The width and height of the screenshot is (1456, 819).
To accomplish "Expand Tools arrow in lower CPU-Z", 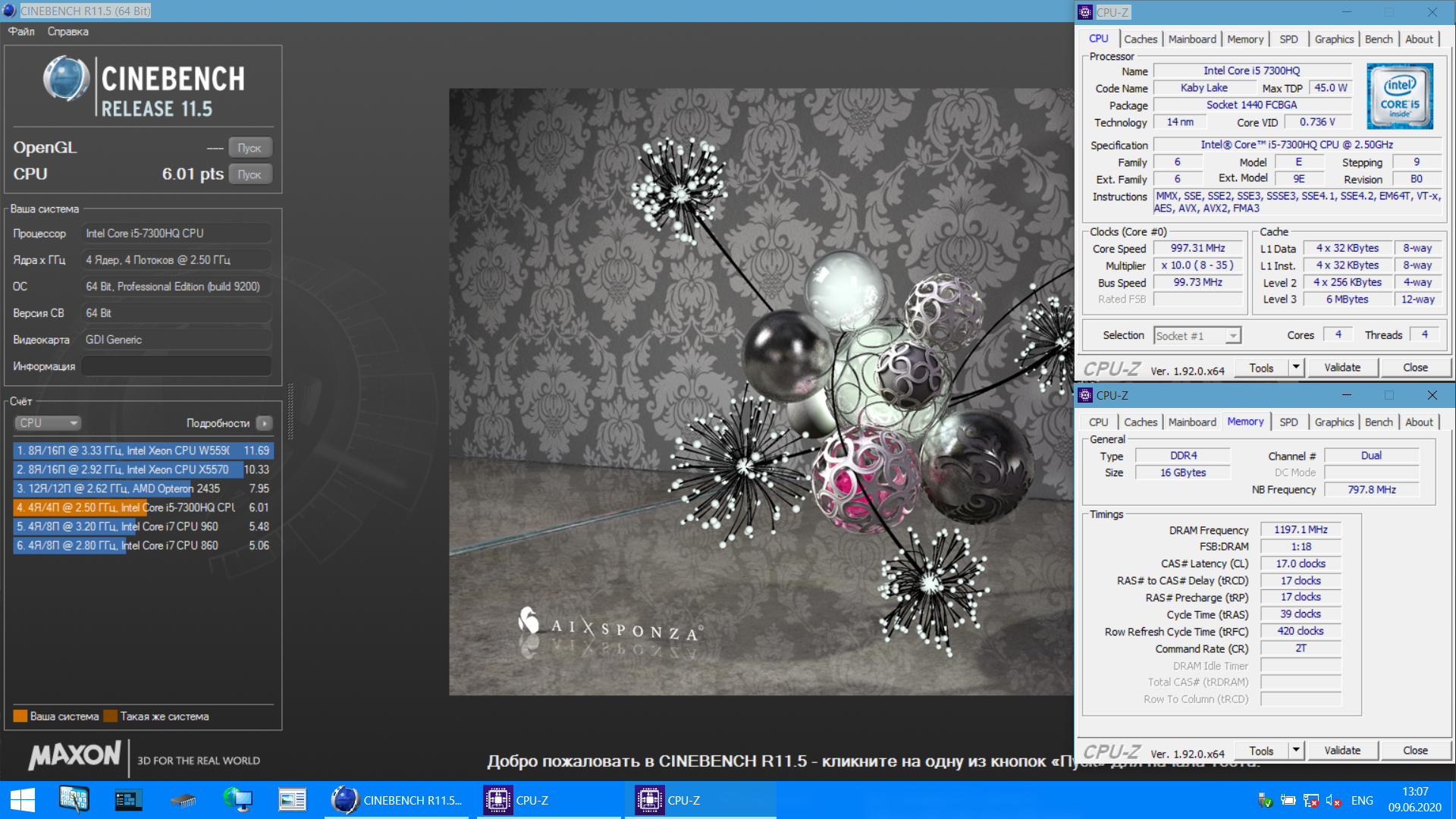I will (1296, 751).
